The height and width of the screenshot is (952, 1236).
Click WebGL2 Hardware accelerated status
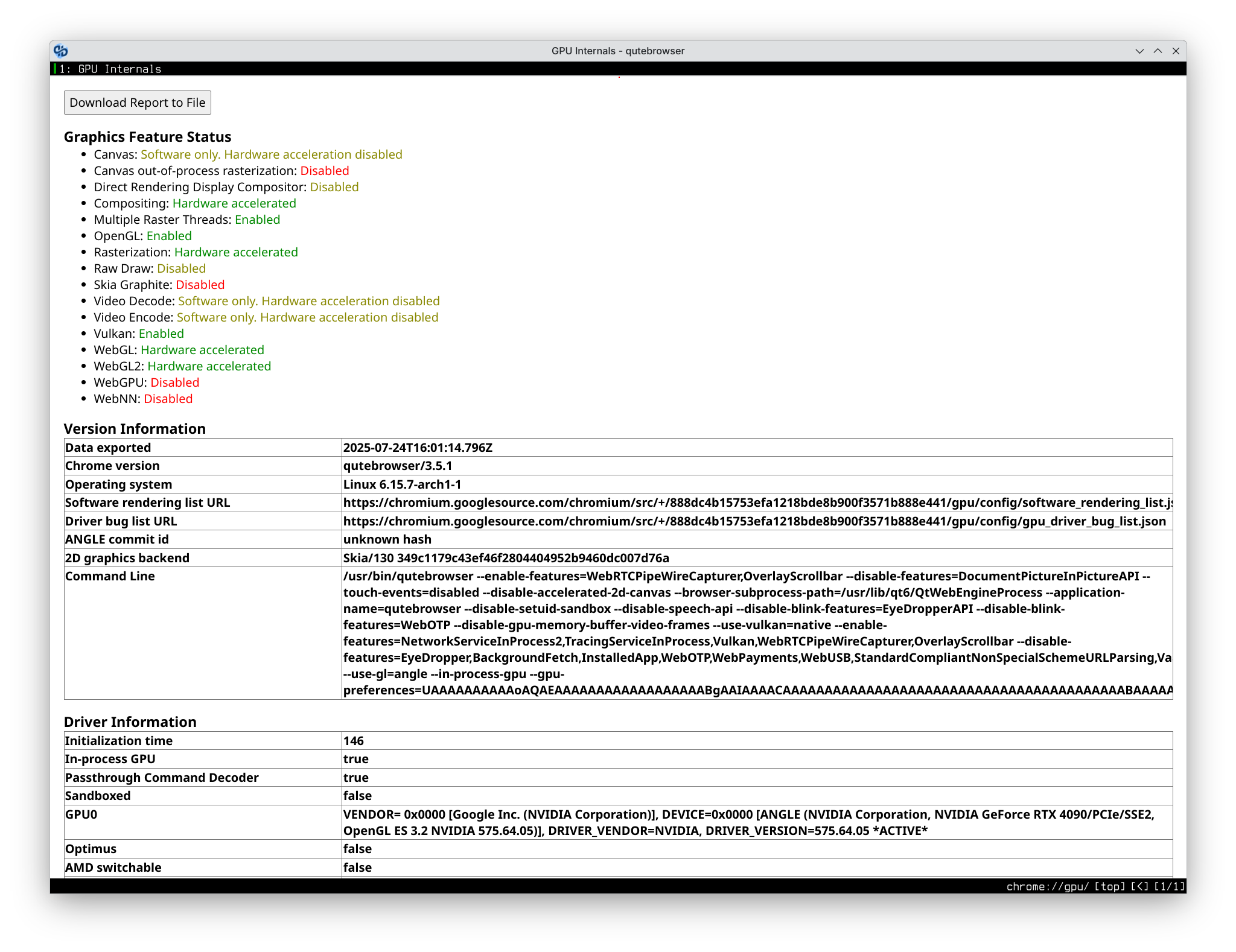pyautogui.click(x=209, y=366)
